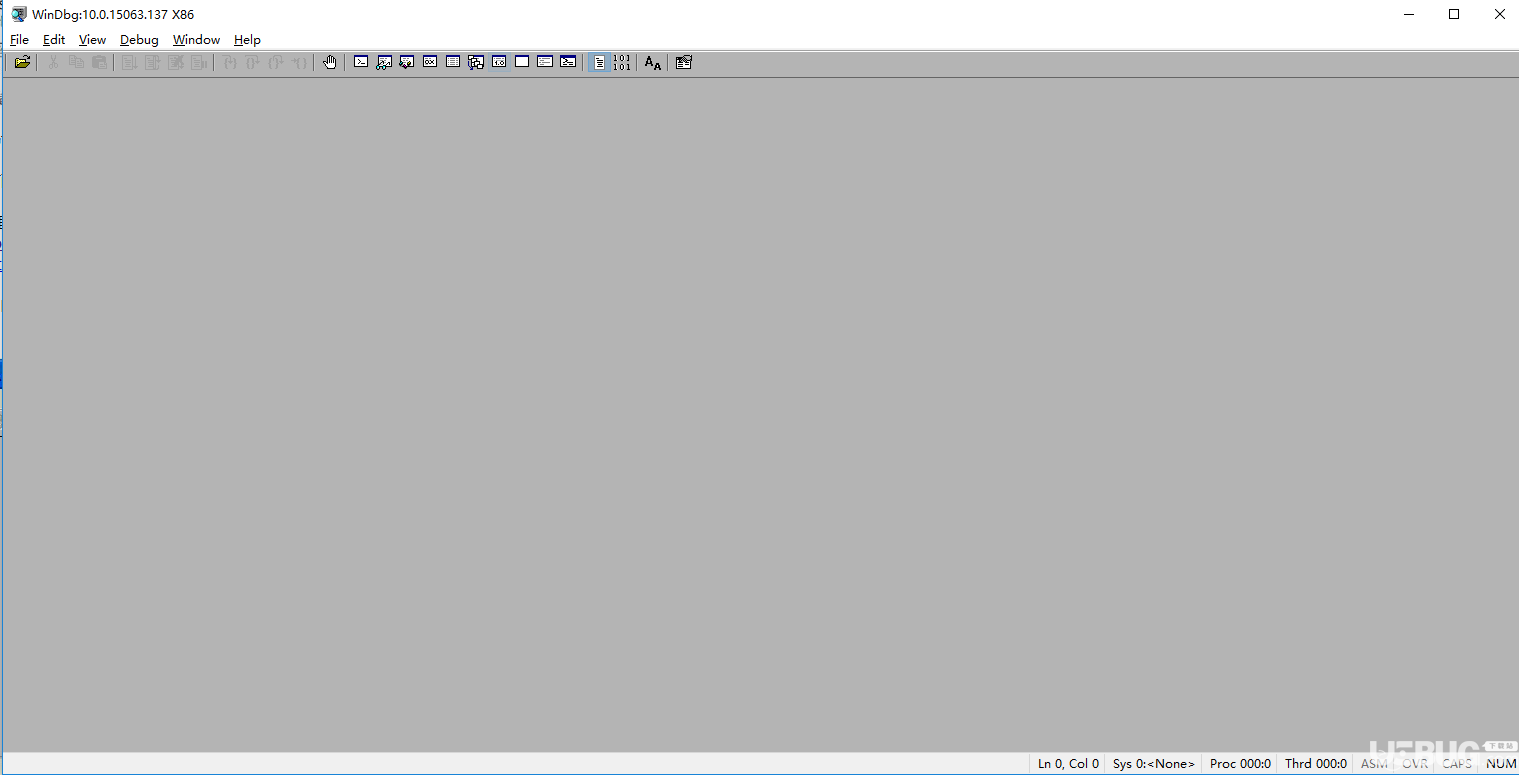Screen dimensions: 1519x775
Task: Open the Command window icon
Action: coord(361,62)
